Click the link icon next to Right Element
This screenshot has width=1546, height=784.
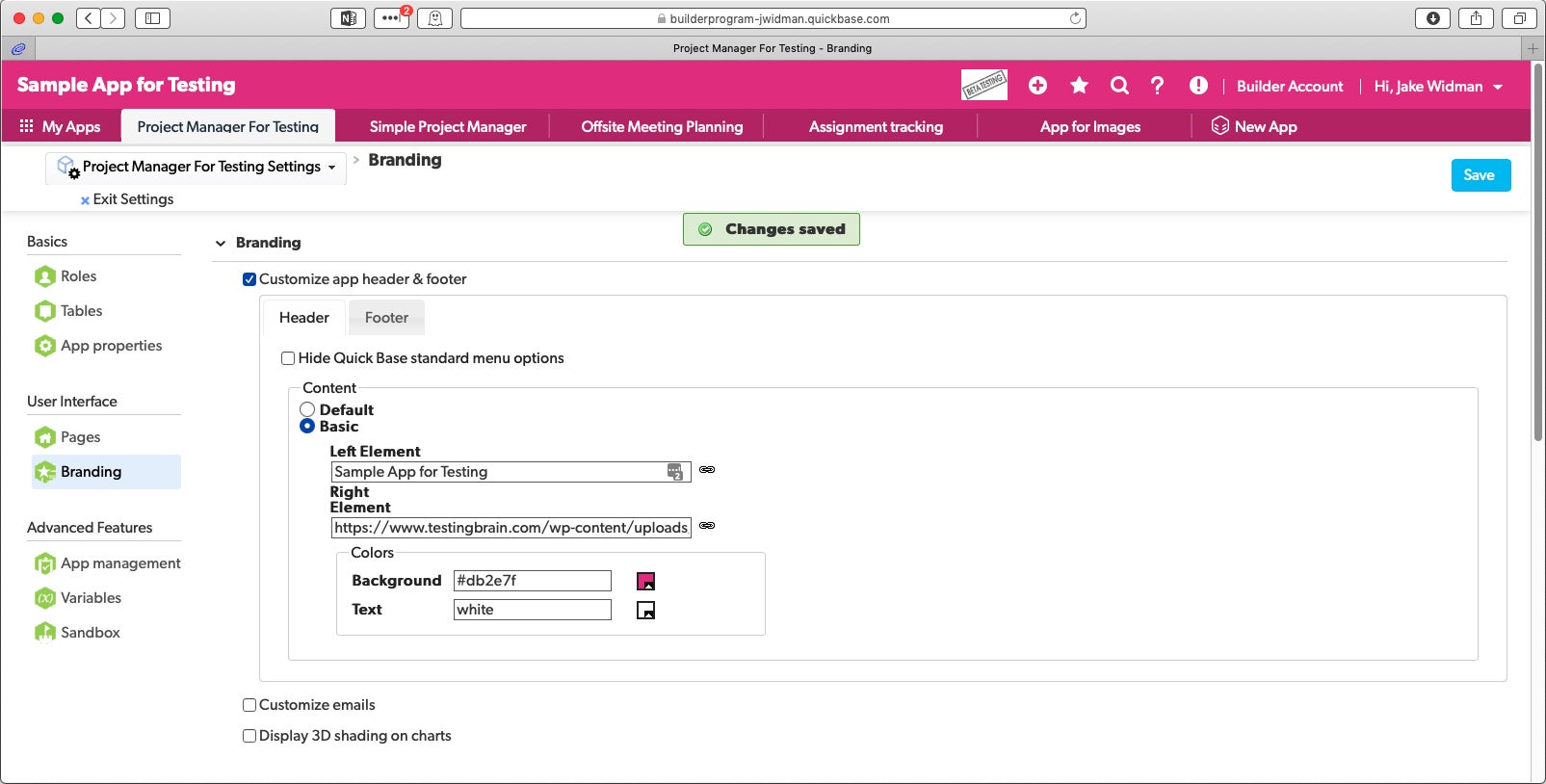point(707,526)
